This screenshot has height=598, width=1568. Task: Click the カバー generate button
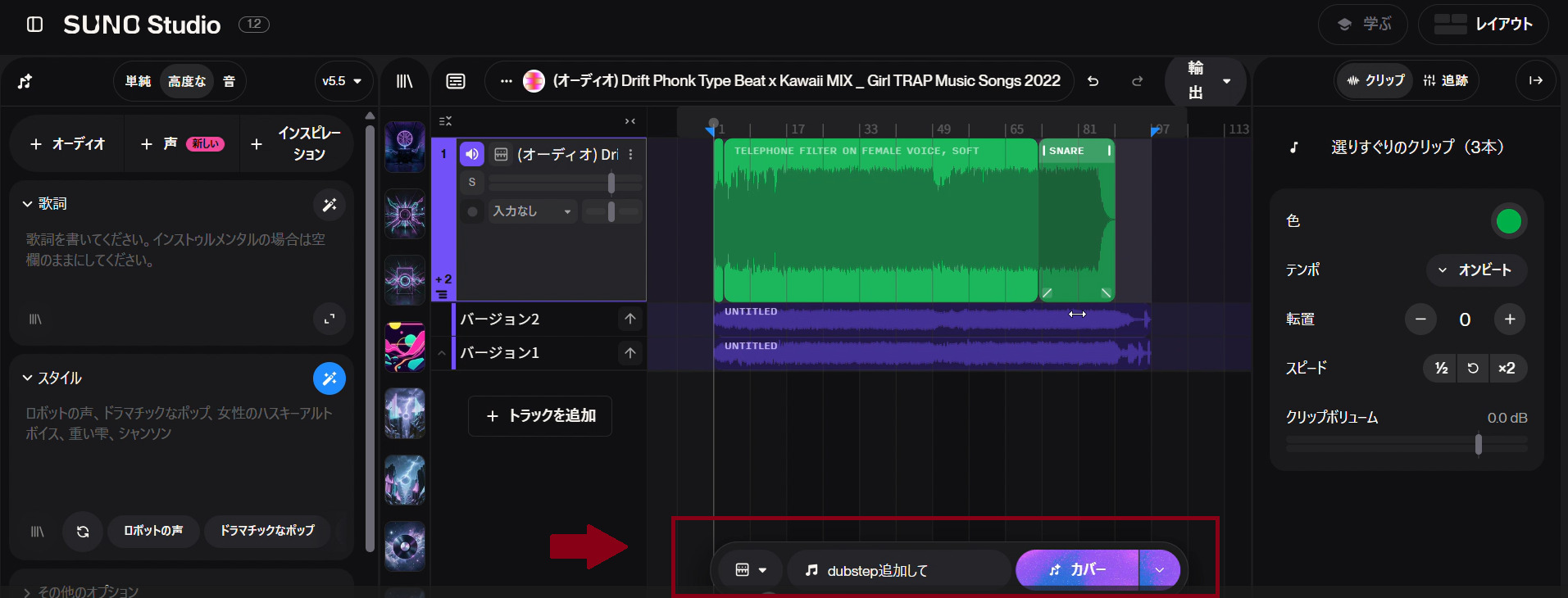click(1077, 570)
